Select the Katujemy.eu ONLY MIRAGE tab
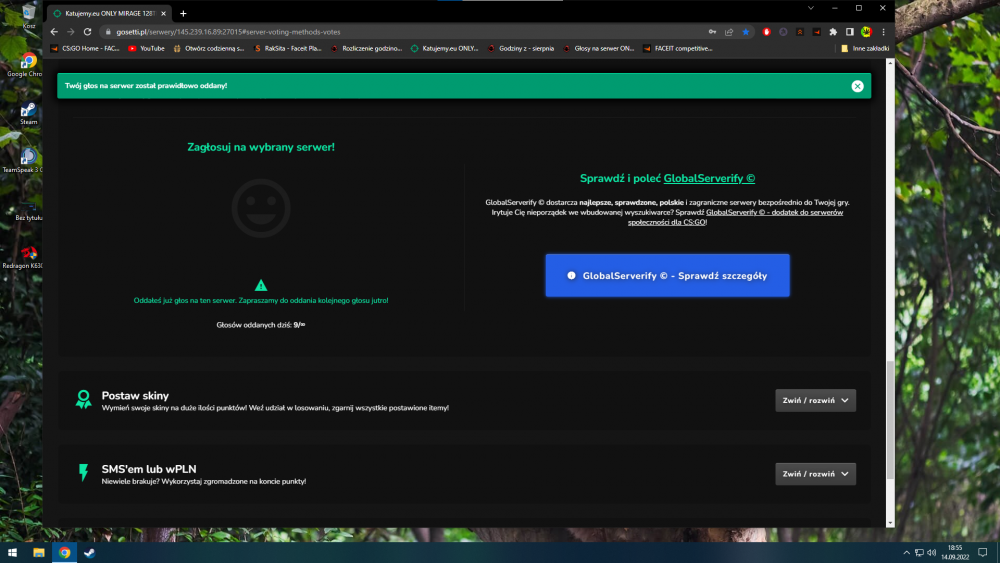 (x=109, y=13)
